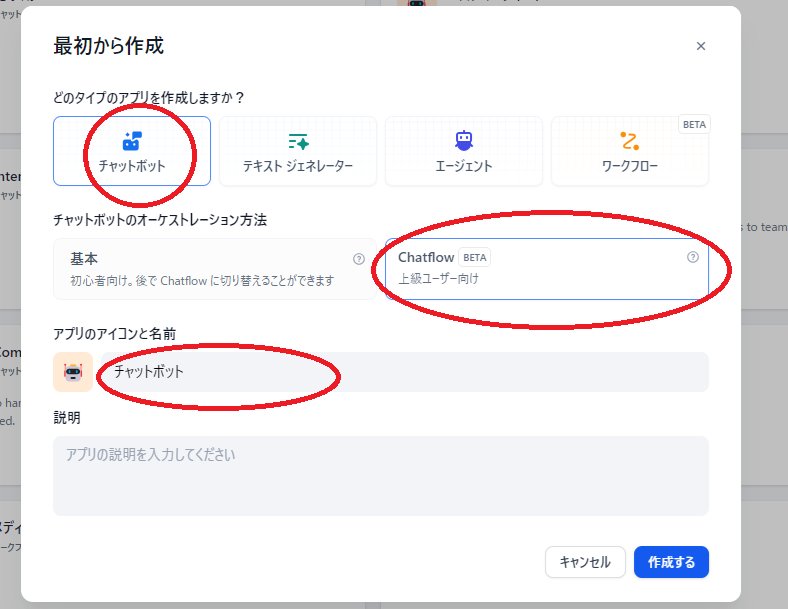Screen dimensions: 788x609
Task: Click the purple agent robot icon
Action: 464,141
